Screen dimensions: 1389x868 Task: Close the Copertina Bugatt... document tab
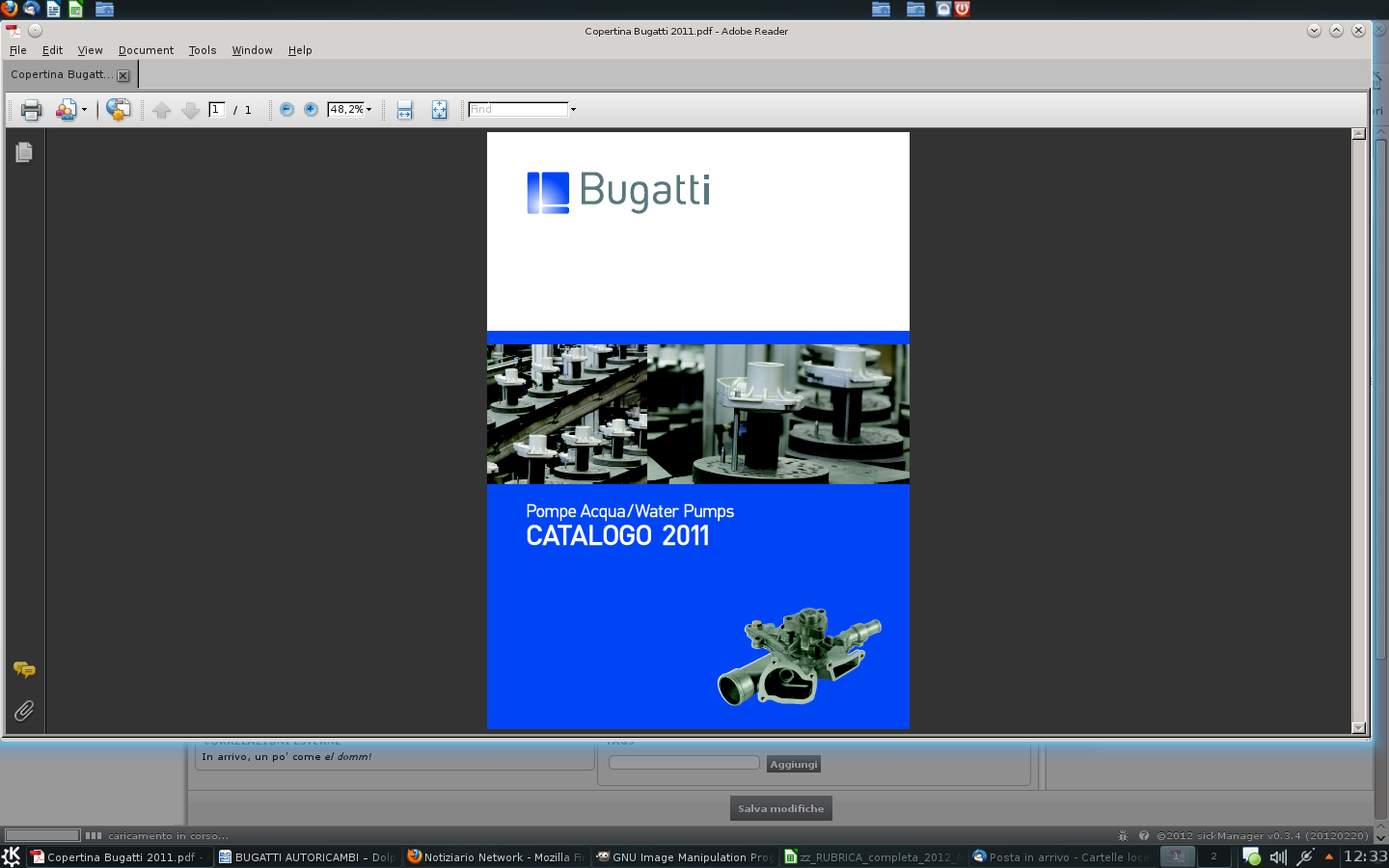123,75
